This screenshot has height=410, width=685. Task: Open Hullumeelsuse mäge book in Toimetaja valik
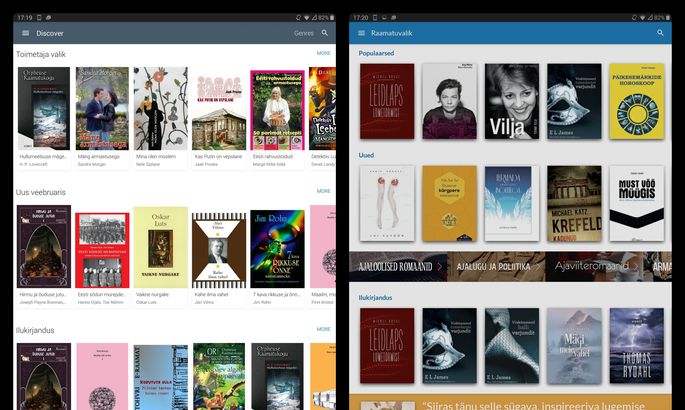pyautogui.click(x=44, y=108)
